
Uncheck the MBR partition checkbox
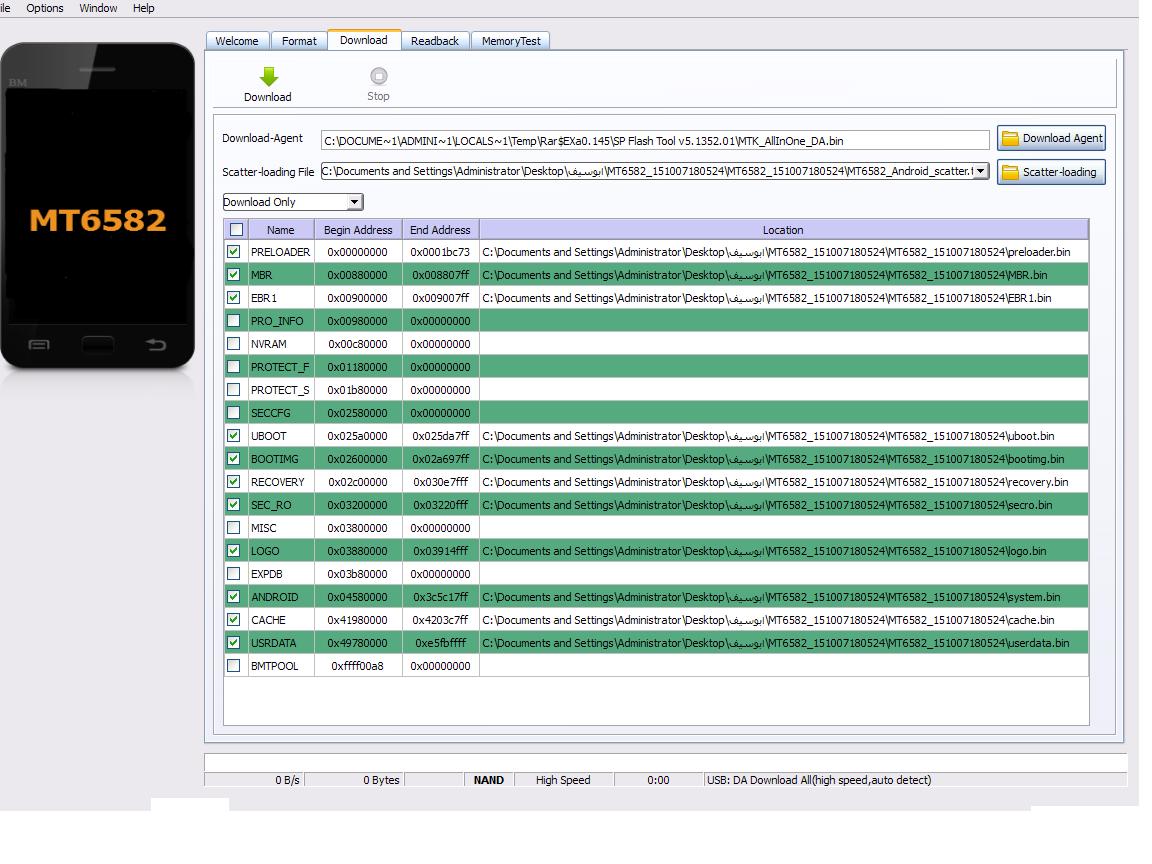234,274
